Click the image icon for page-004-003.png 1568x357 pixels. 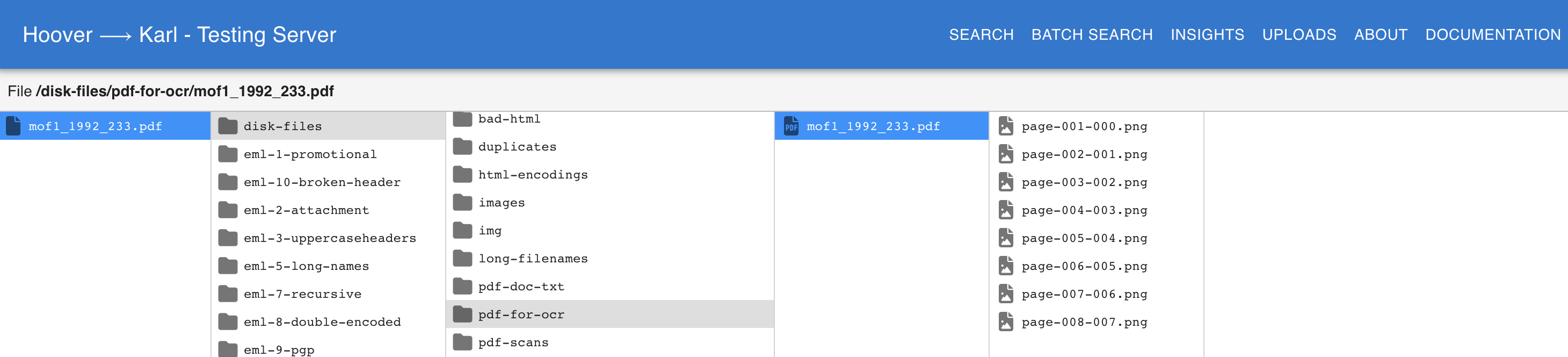(x=1006, y=210)
